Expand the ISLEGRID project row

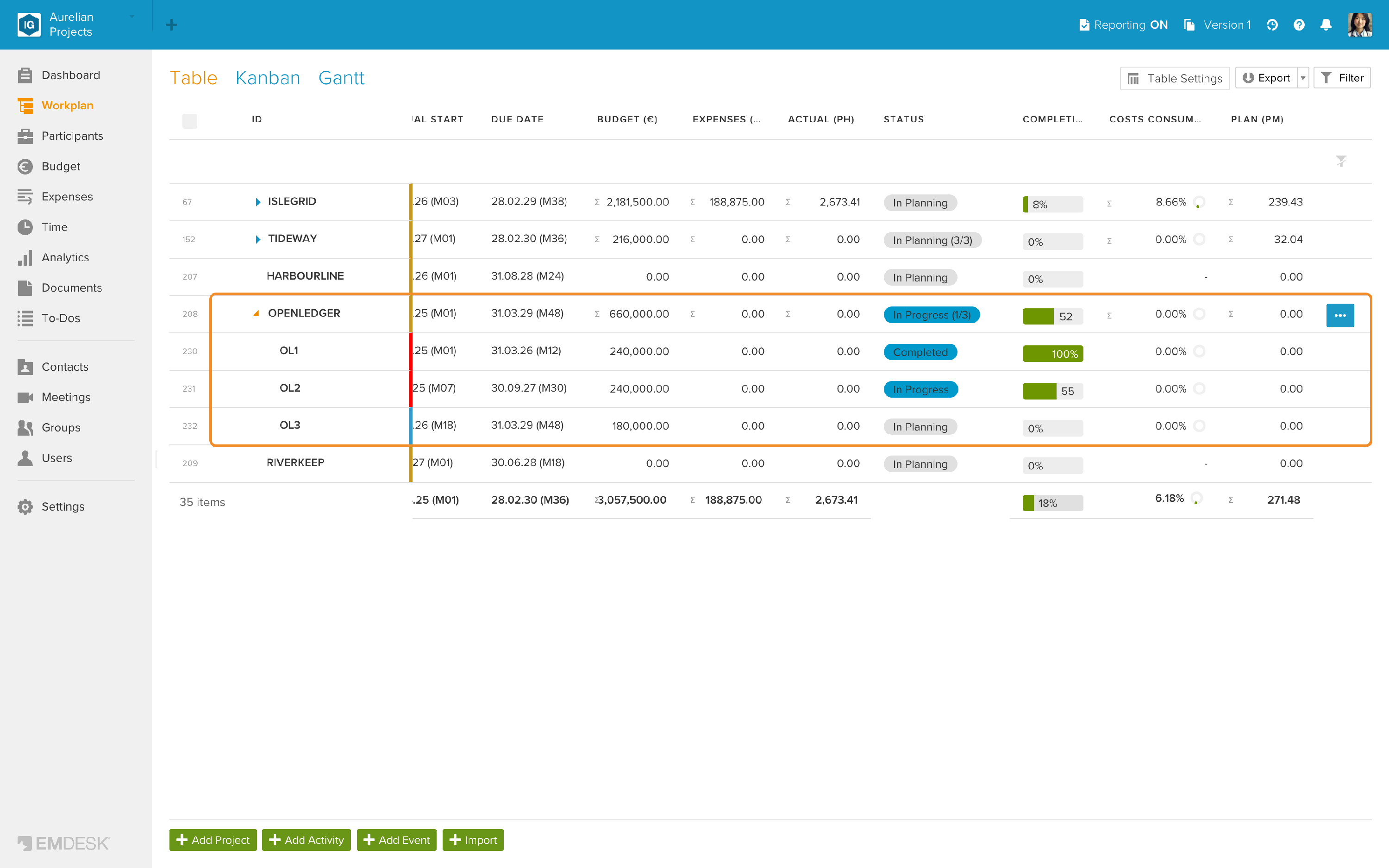[258, 202]
